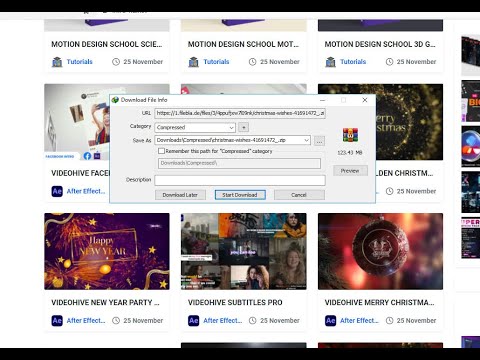
Task: Click After Effects link under Merry Christmas card
Action: click(359, 320)
